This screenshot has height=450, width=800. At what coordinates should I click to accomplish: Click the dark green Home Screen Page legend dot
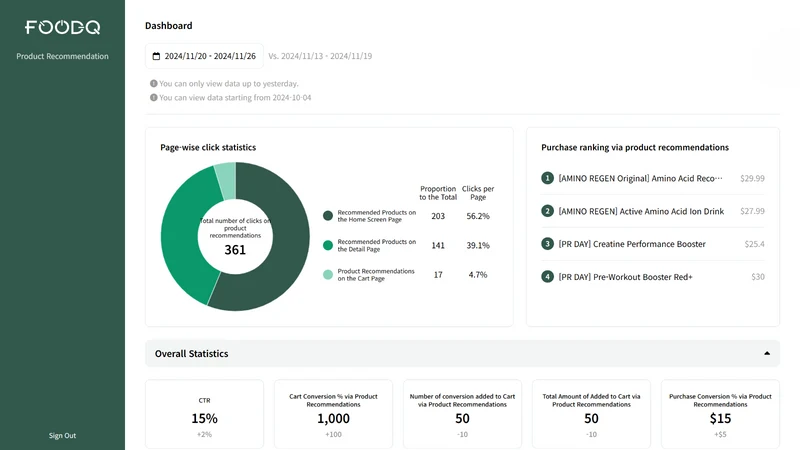point(328,216)
